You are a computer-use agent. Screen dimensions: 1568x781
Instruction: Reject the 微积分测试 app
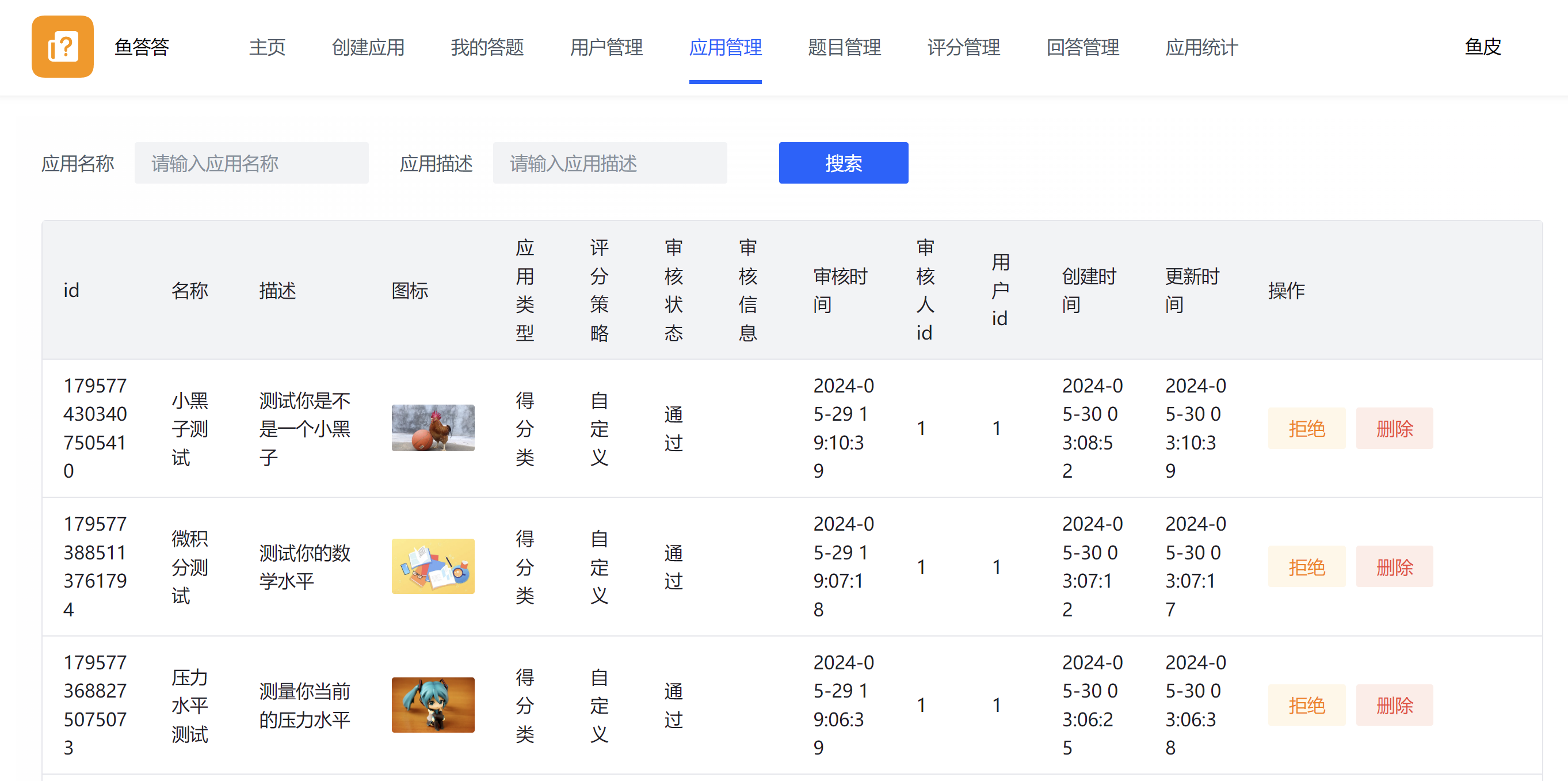(1306, 567)
